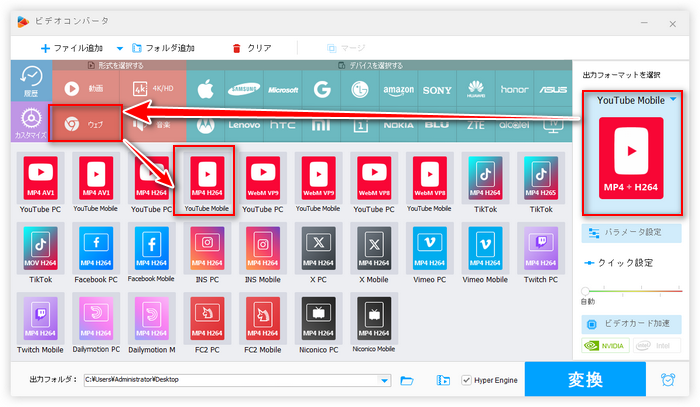The height and width of the screenshot is (407, 700).
Task: Add a folder with フォルダ追加
Action: point(163,48)
